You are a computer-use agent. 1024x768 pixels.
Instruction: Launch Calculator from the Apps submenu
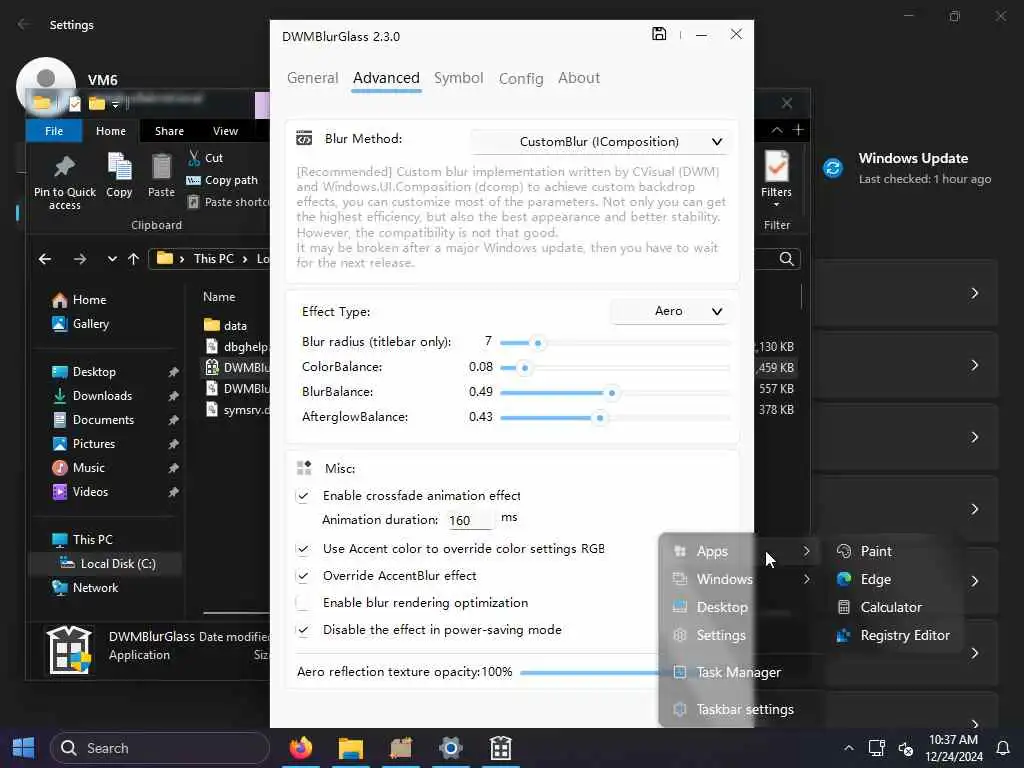(896, 607)
